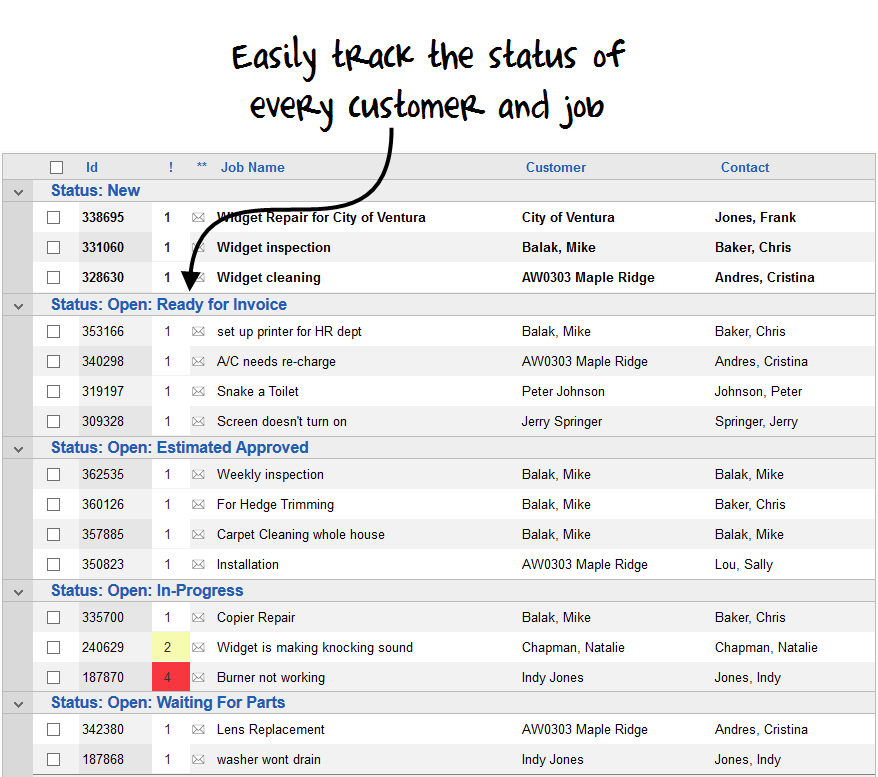The width and height of the screenshot is (878, 777).
Task: Sort by Job Name column header
Action: click(253, 167)
